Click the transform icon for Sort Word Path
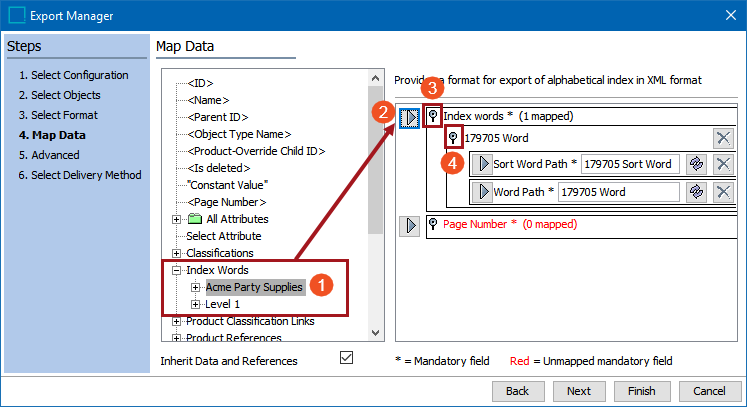The image size is (747, 407). [x=697, y=164]
